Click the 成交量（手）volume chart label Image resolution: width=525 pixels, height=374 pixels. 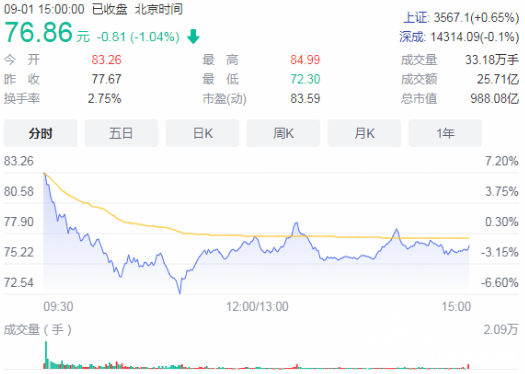pos(38,330)
